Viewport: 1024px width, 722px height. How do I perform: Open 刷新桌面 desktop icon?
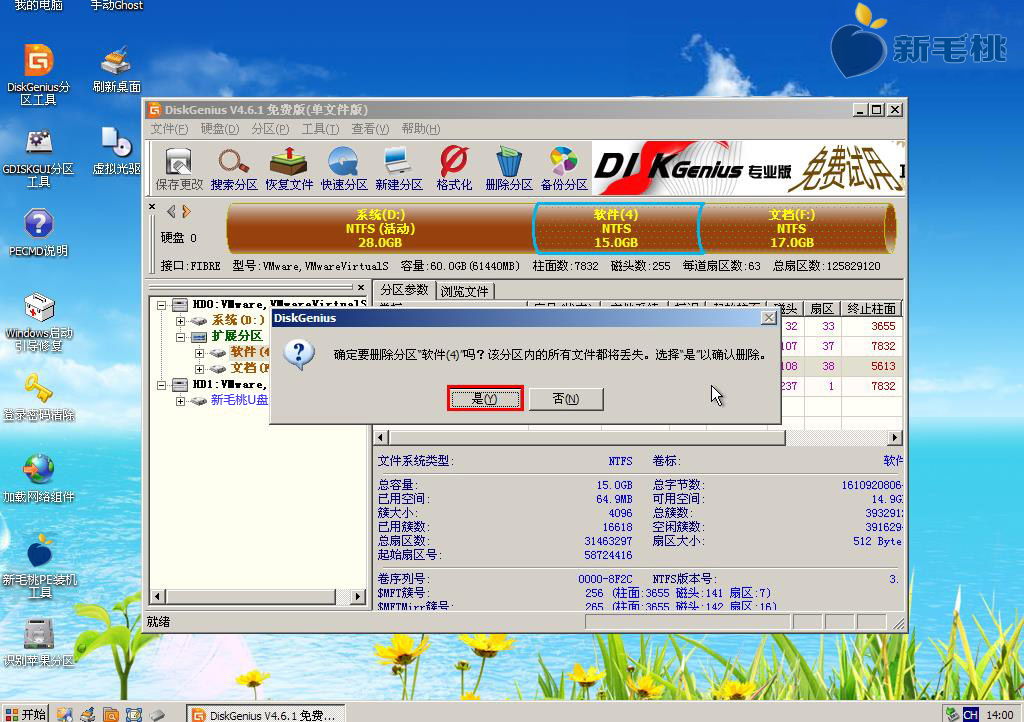[x=116, y=69]
